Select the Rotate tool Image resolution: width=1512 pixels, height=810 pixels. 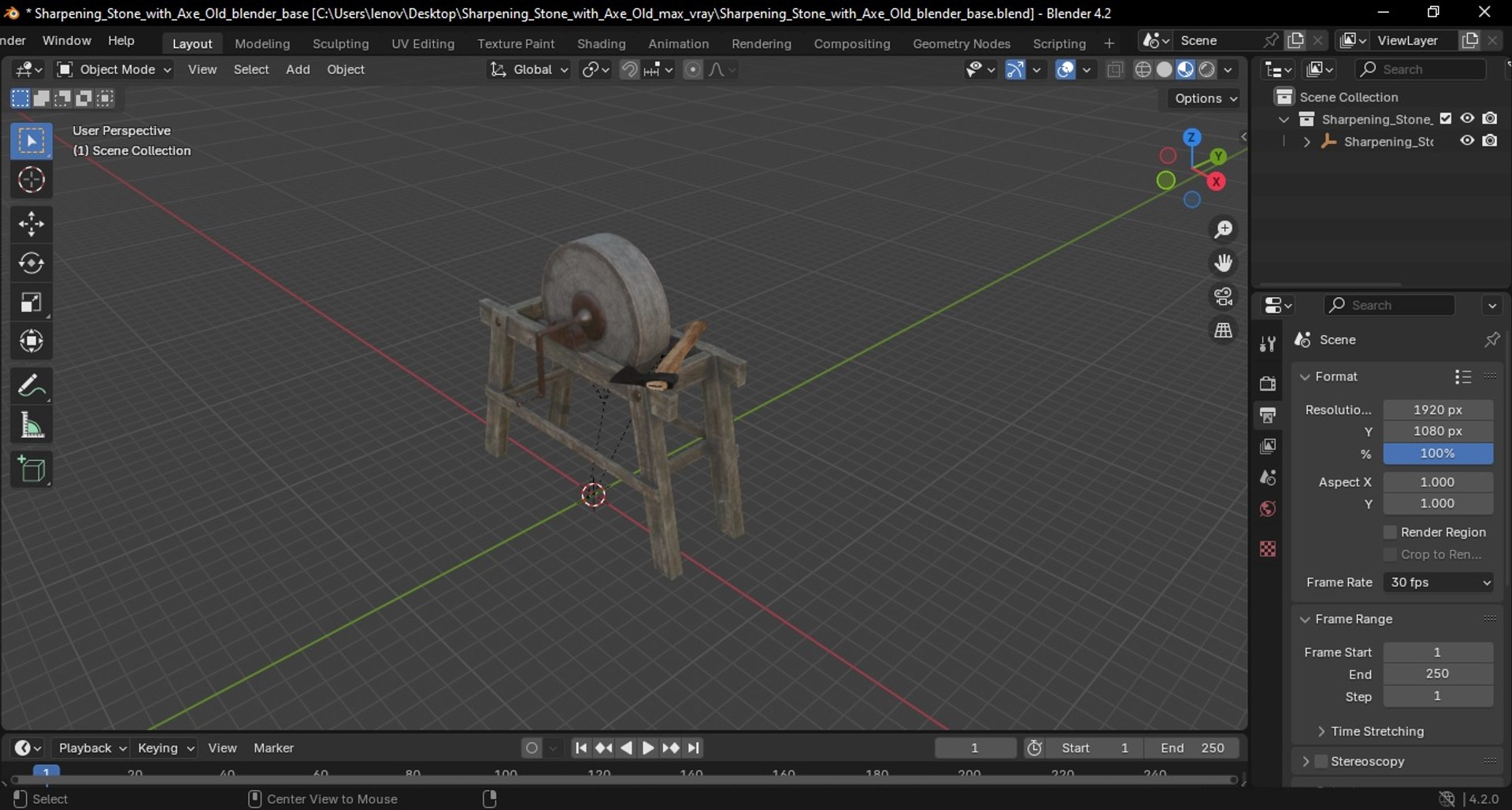pos(31,263)
